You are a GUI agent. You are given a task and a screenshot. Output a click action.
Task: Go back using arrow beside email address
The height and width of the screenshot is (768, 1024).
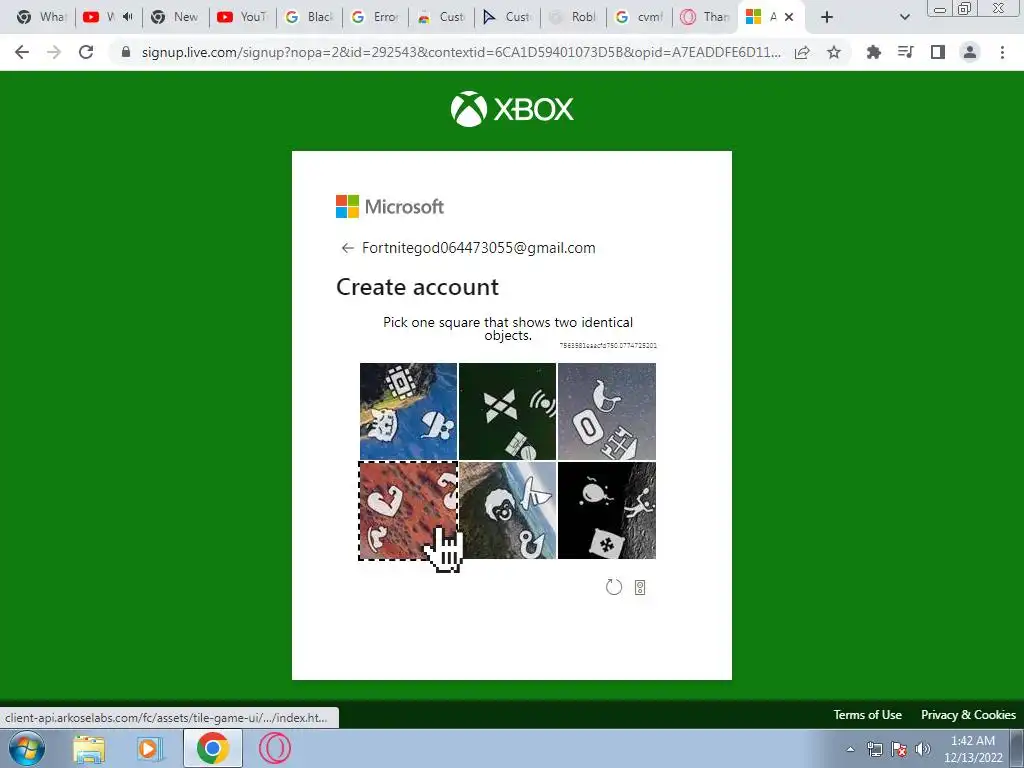[347, 248]
